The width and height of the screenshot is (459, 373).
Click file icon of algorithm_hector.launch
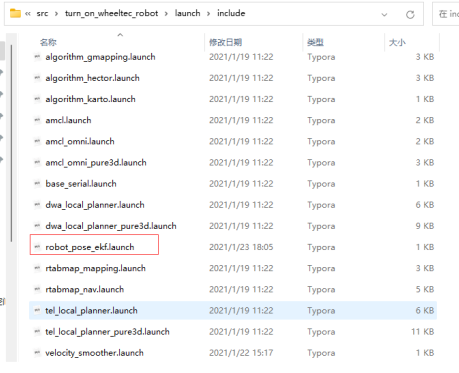(37, 78)
